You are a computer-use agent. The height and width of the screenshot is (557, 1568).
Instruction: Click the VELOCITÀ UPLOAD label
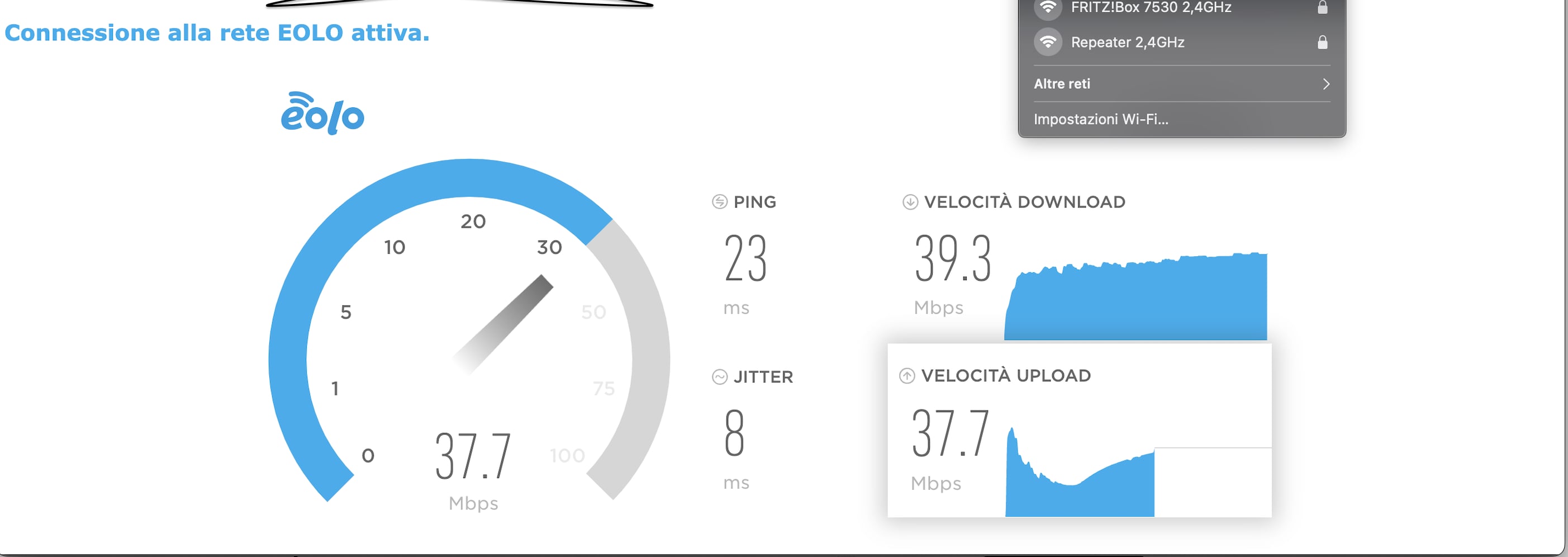(1006, 375)
